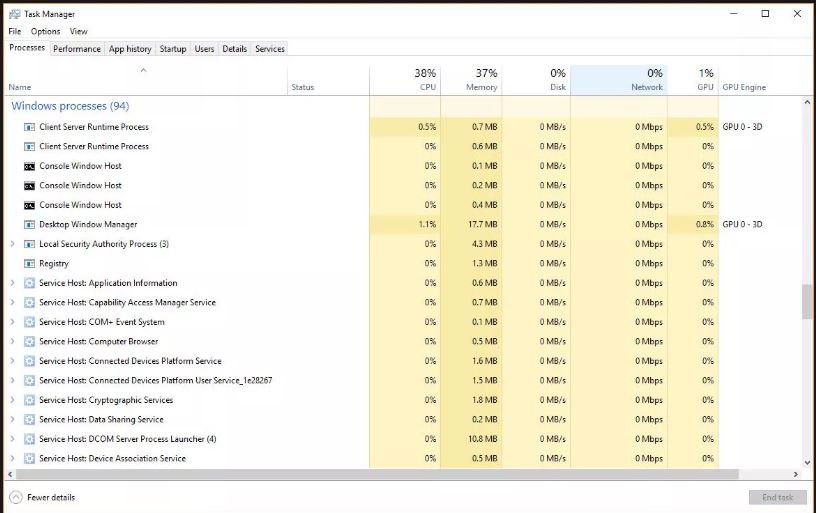Click the 4.3 MB memory value
The height and width of the screenshot is (513, 816).
coord(484,244)
